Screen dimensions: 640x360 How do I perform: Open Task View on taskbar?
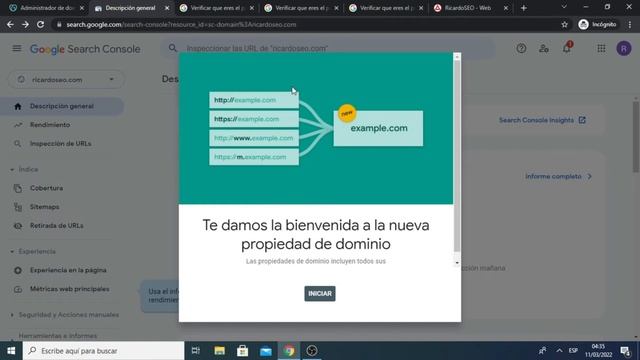[196, 351]
